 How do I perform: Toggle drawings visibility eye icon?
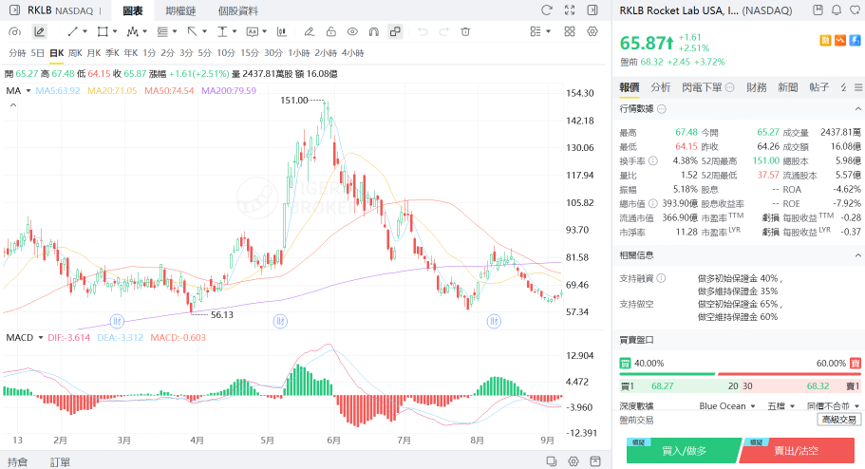352,31
